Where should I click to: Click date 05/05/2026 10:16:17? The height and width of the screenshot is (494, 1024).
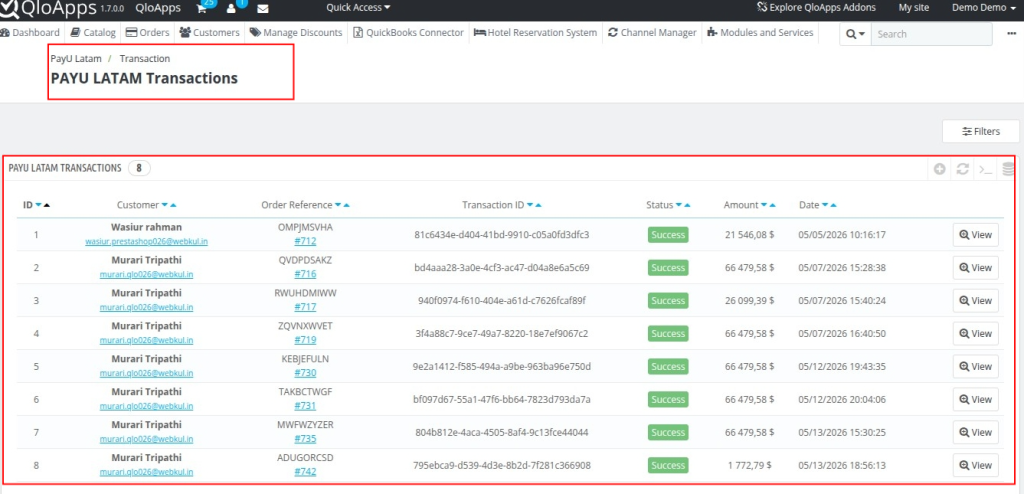tap(842, 235)
